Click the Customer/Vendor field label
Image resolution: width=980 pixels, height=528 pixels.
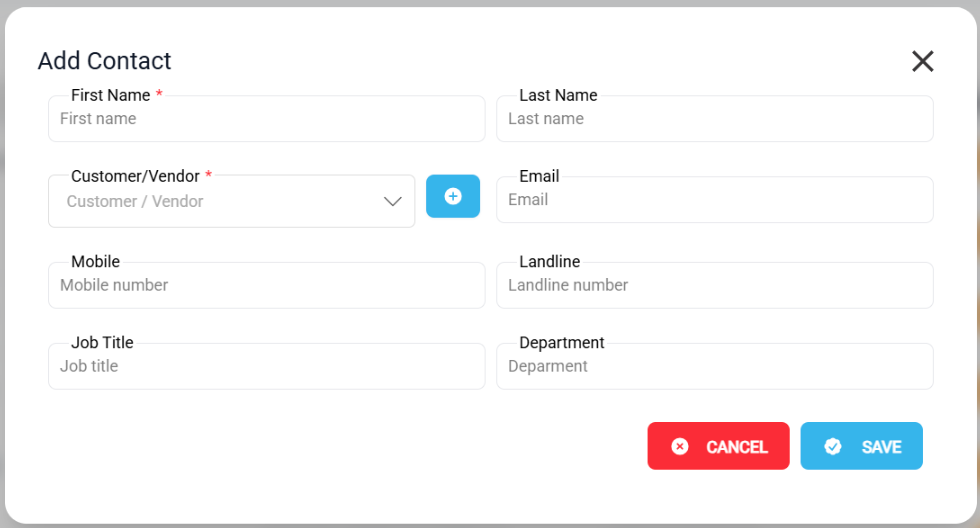(135, 176)
